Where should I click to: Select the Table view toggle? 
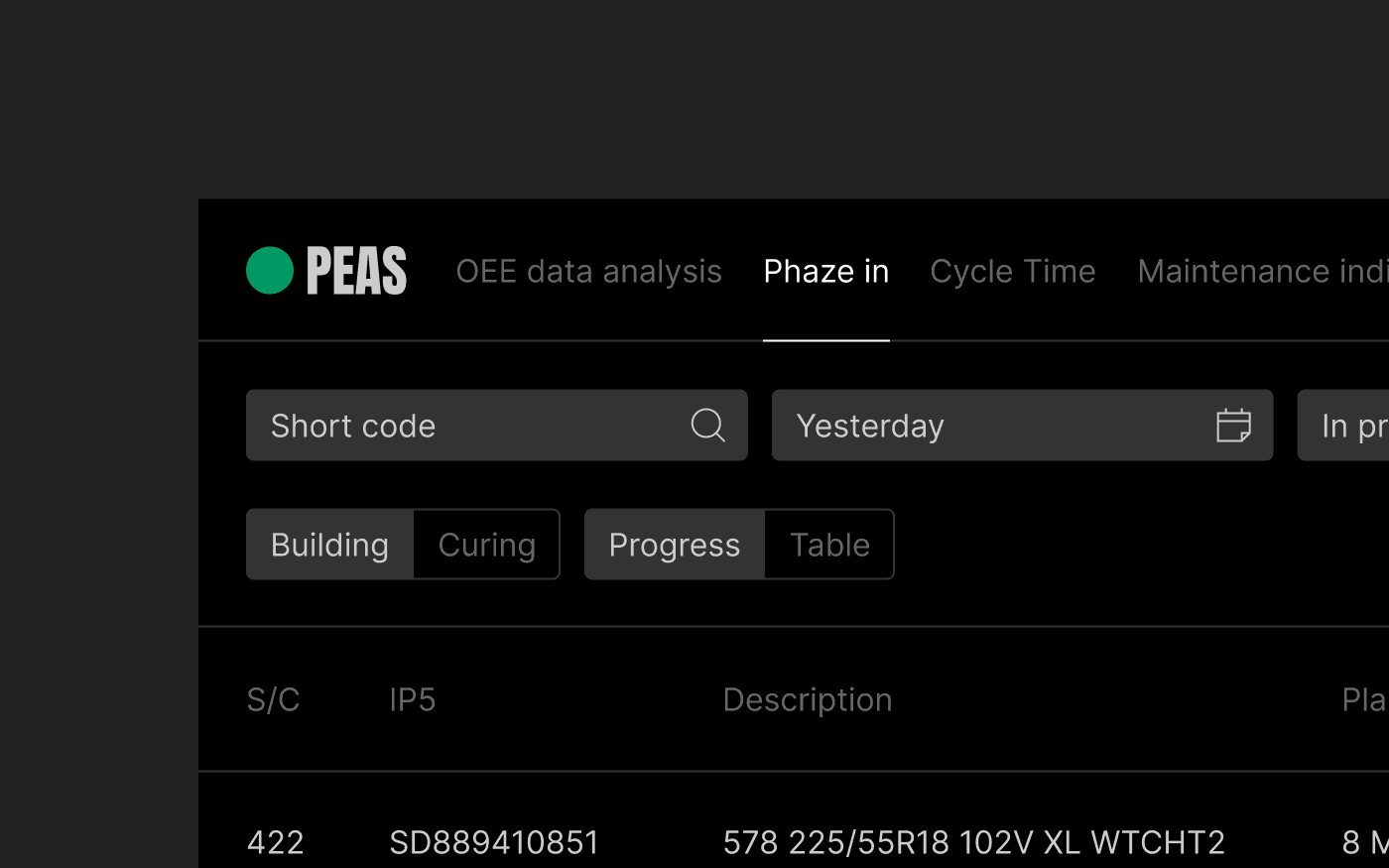pyautogui.click(x=829, y=545)
